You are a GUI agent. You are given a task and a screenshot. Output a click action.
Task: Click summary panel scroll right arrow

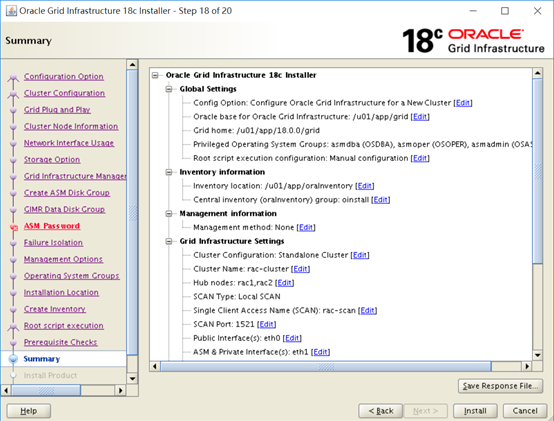pyautogui.click(x=527, y=366)
